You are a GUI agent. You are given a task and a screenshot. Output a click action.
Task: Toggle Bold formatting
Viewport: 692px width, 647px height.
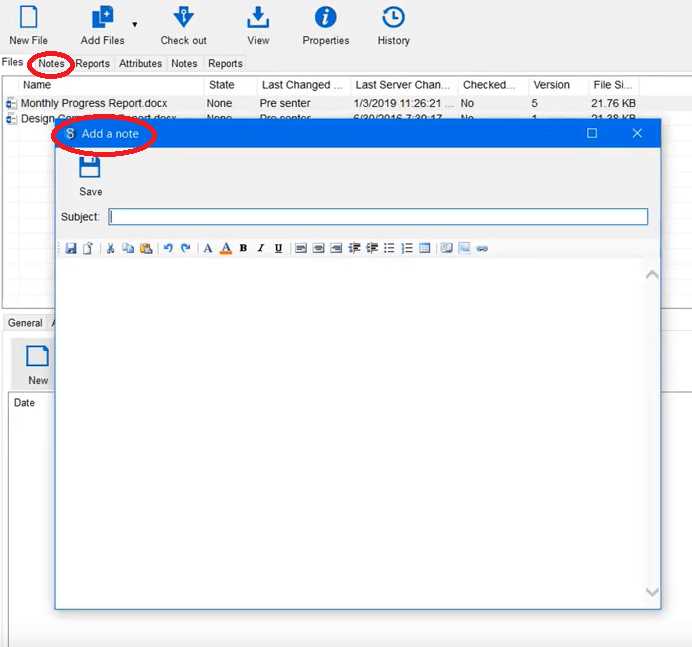243,248
